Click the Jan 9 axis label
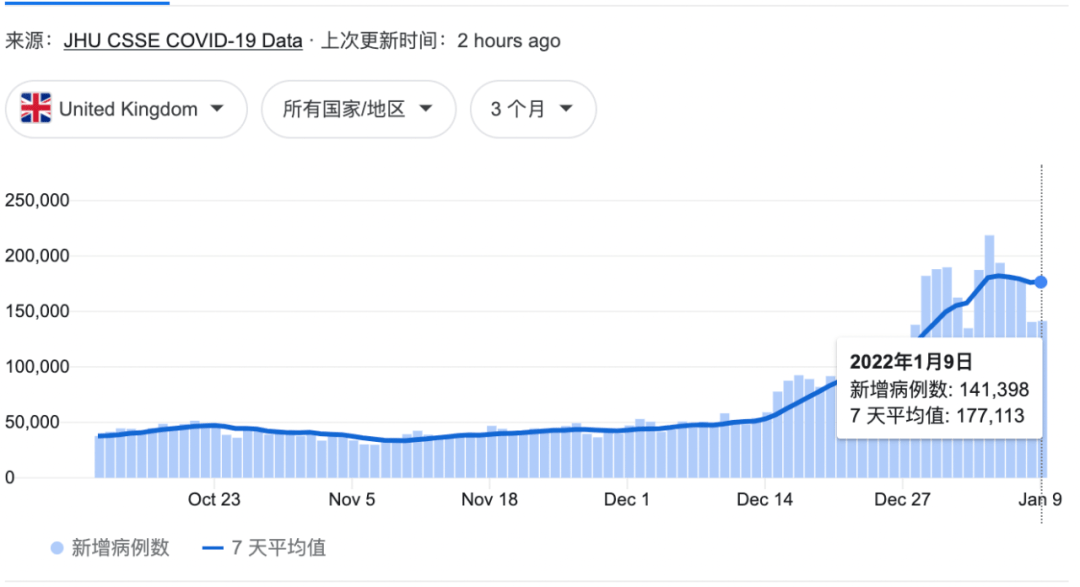The width and height of the screenshot is (1080, 587). (x=1040, y=499)
